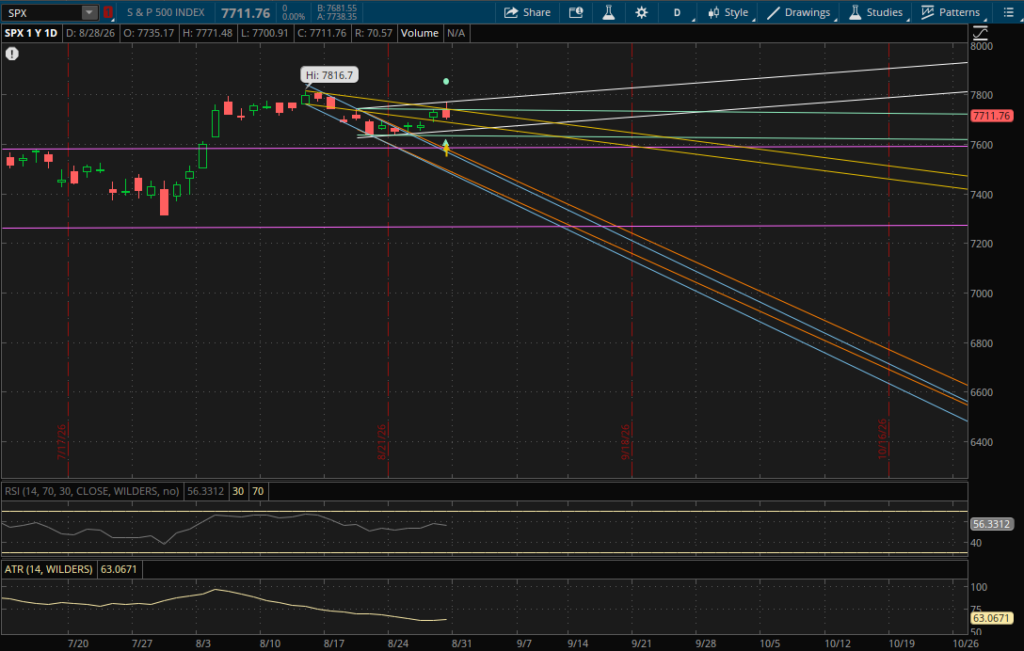Click the red alert icon beside SPX symbol

click(x=108, y=12)
